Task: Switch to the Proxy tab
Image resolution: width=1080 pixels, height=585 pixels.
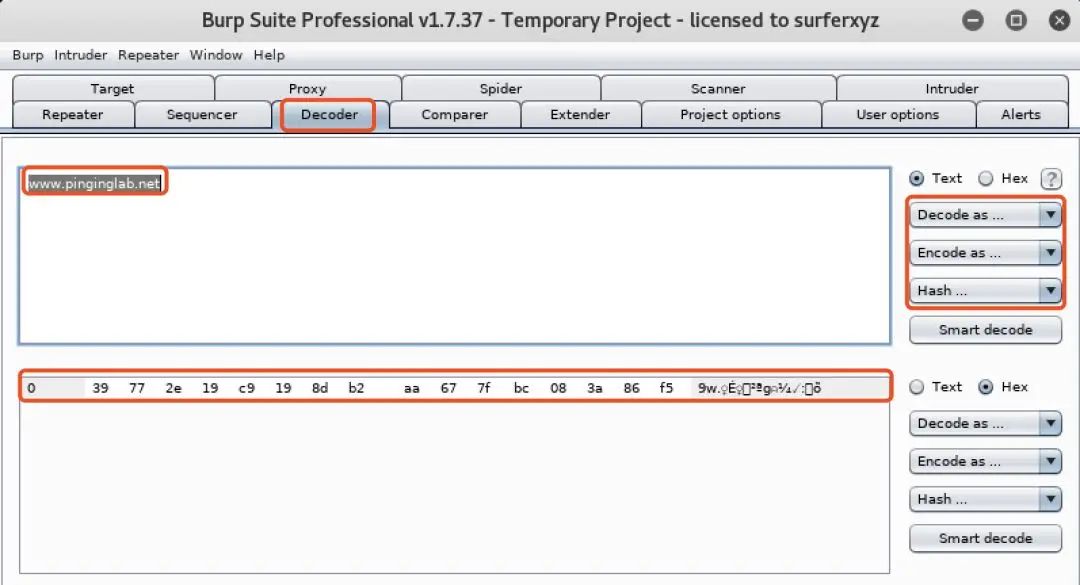Action: point(307,89)
